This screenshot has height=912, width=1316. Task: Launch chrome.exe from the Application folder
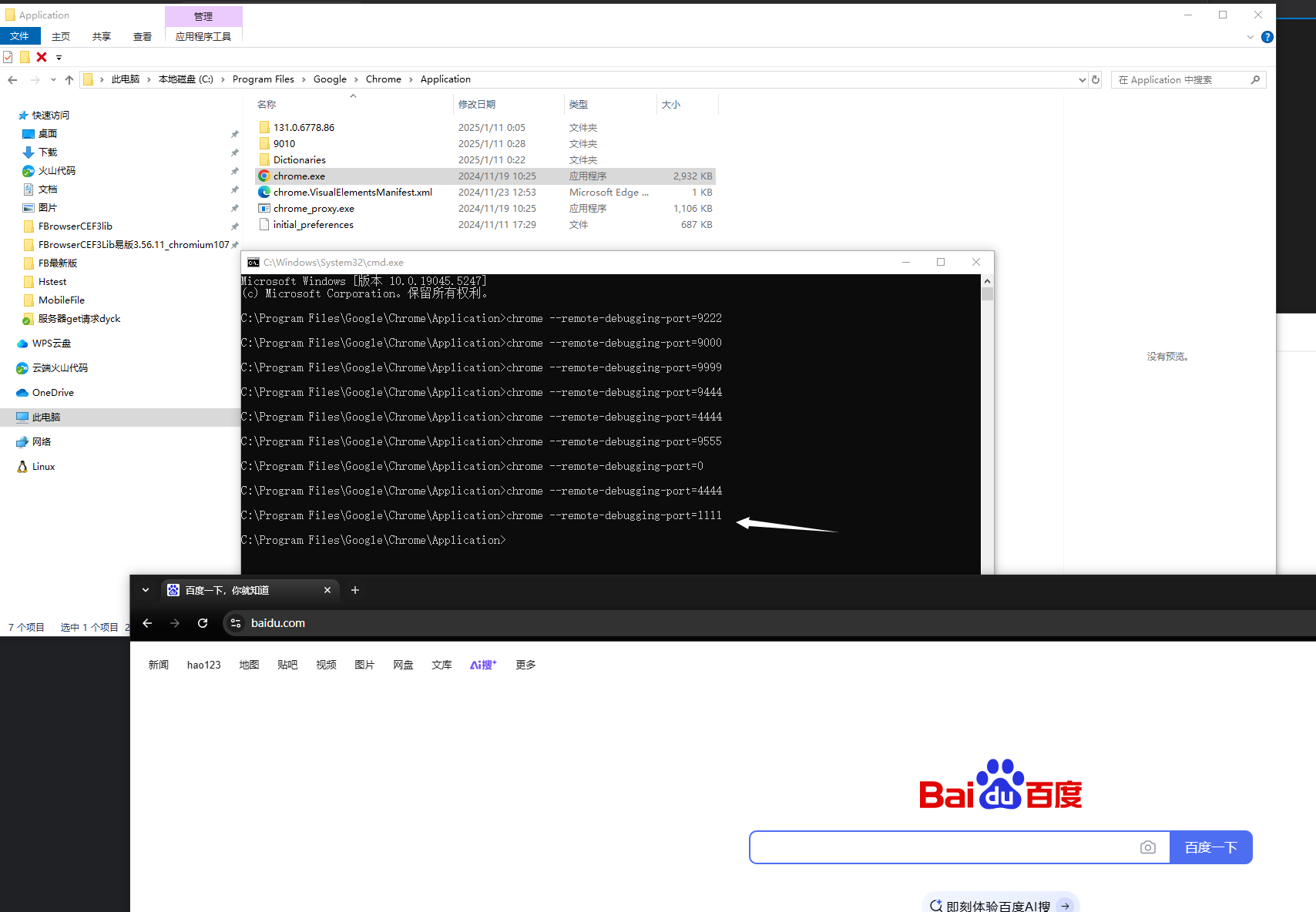299,176
